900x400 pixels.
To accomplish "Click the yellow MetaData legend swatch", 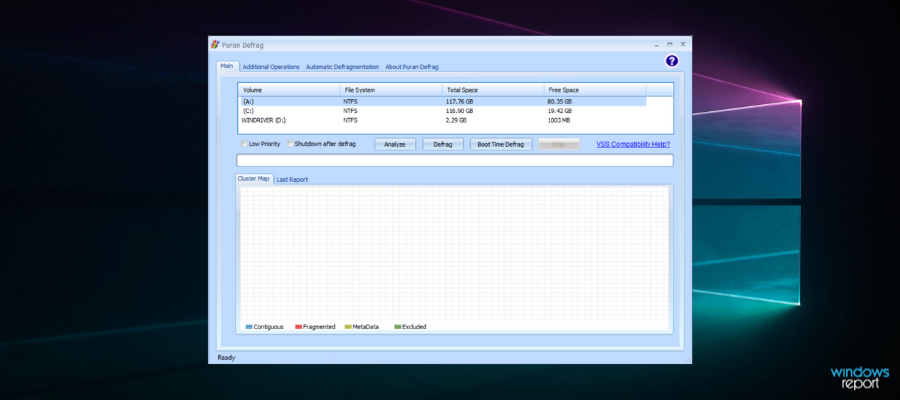I will click(348, 327).
